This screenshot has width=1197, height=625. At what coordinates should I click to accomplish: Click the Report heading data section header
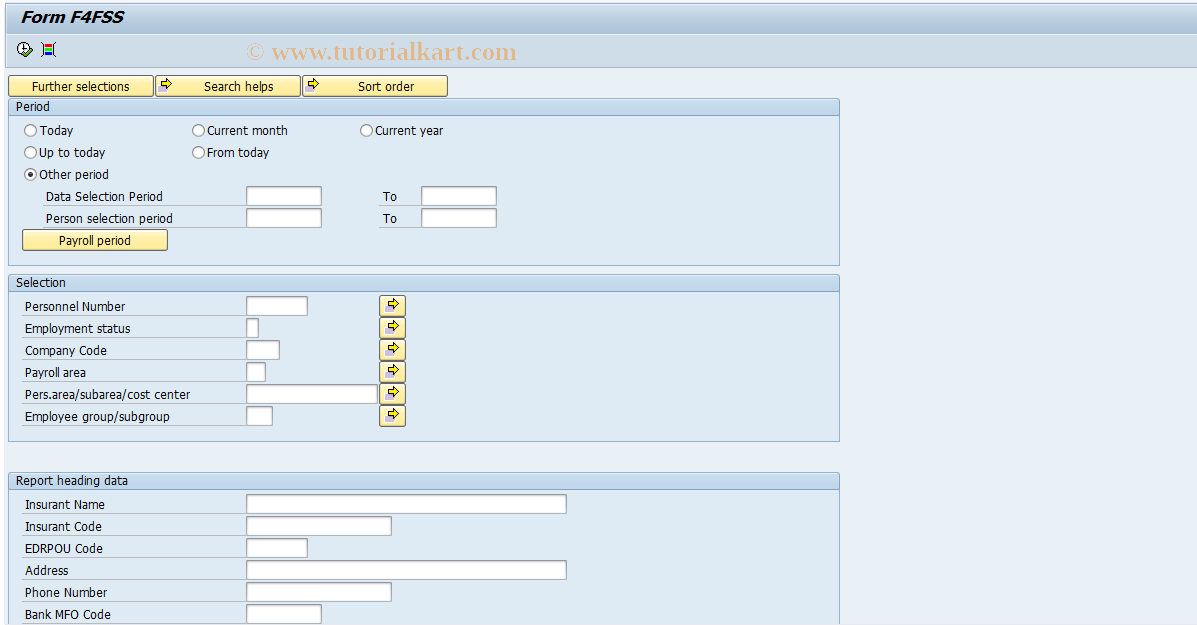coord(424,481)
